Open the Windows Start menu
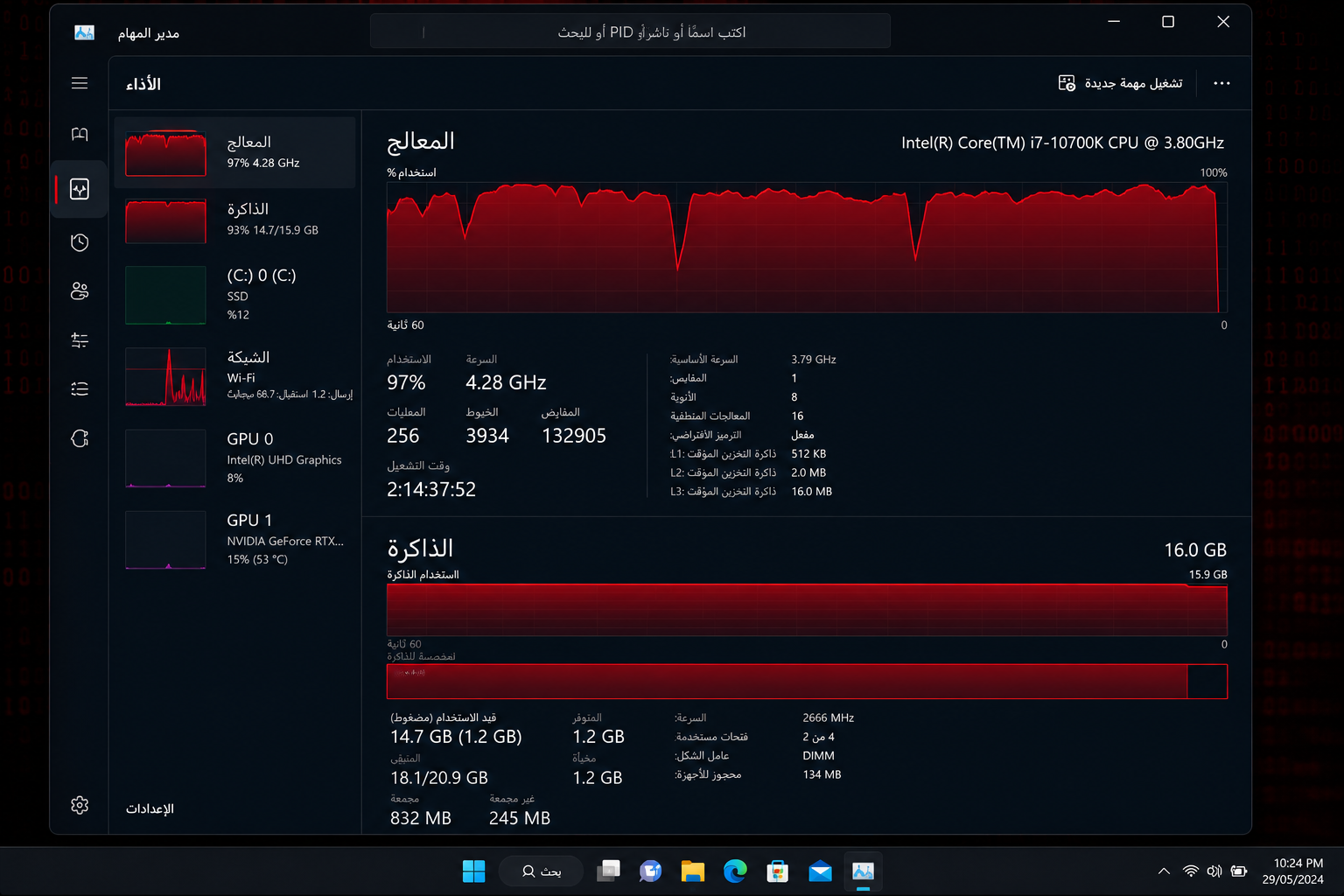Screen dimensions: 1344x896 pos(473,871)
